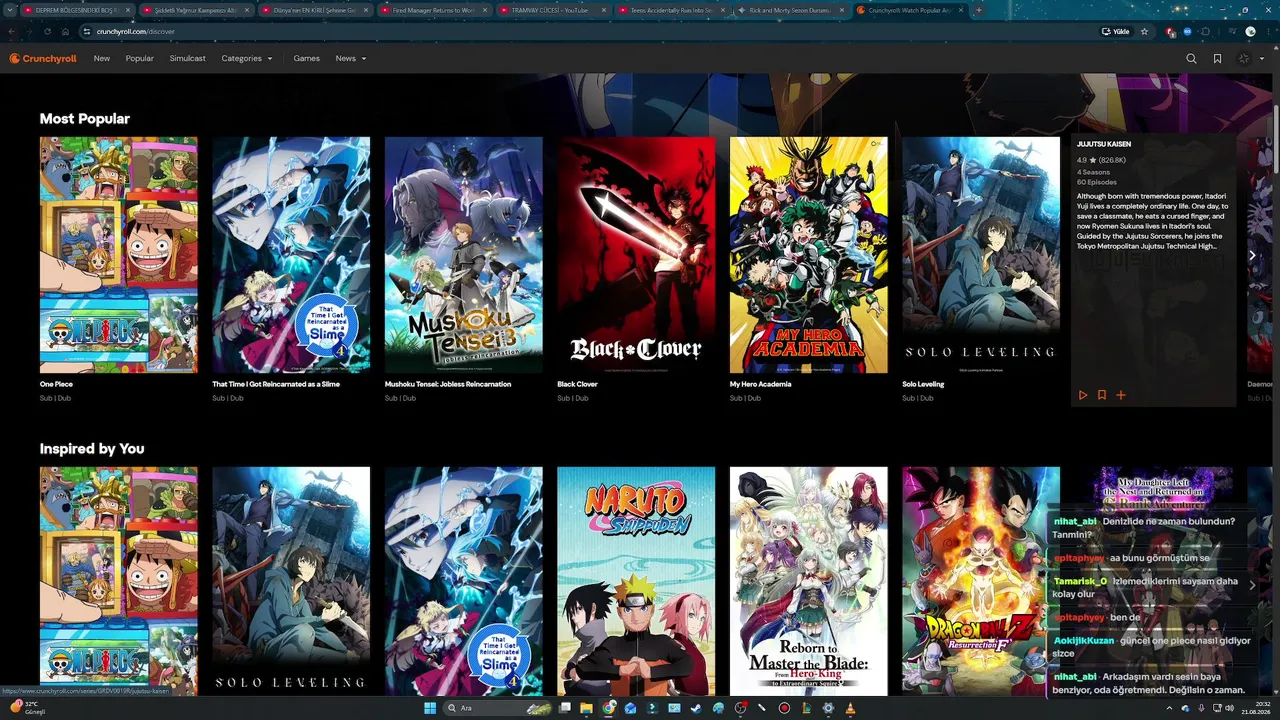
Task: Show next titles in Most Popular carousel
Action: [x=1252, y=255]
